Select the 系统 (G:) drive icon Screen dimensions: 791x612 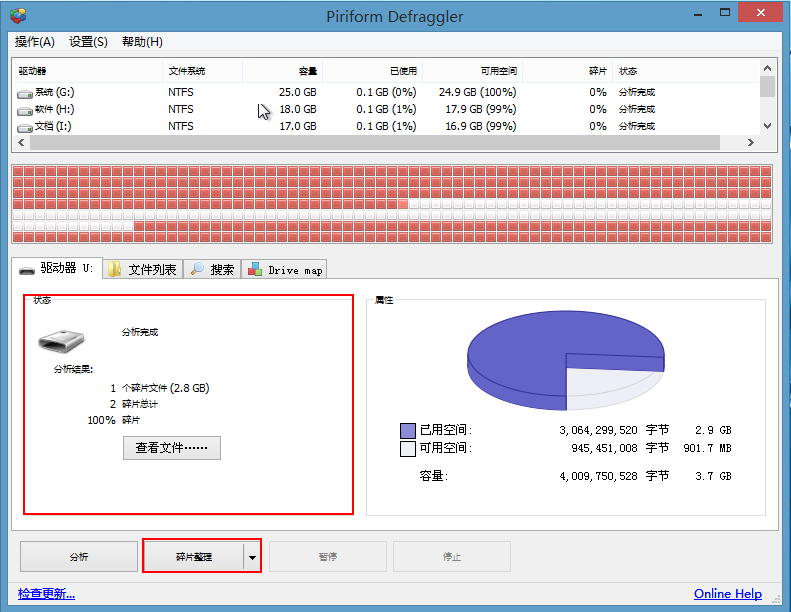point(25,94)
